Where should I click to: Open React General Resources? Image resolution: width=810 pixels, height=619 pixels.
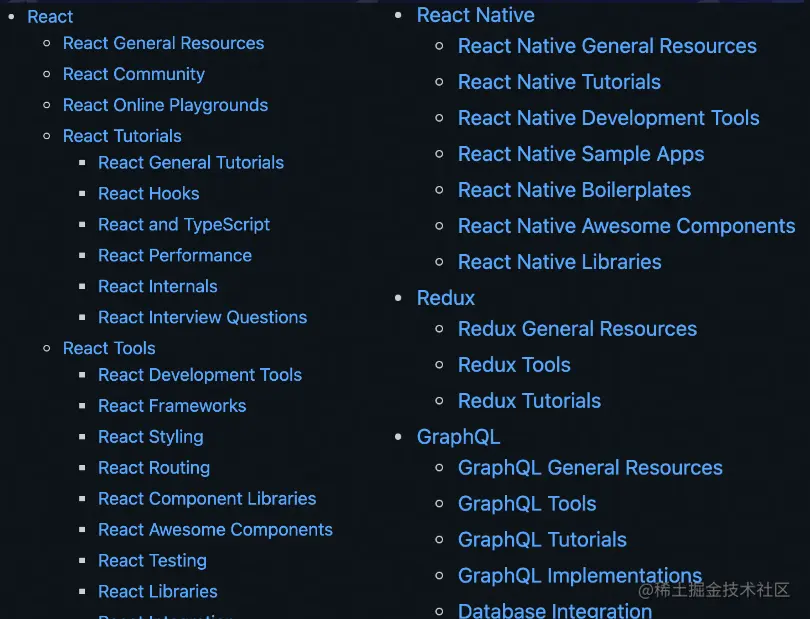click(163, 43)
